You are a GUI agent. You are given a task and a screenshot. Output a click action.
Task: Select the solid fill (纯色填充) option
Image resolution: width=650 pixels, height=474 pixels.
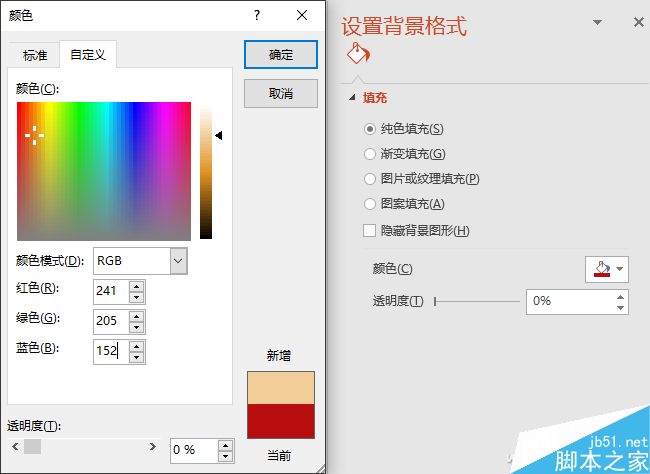[x=371, y=129]
